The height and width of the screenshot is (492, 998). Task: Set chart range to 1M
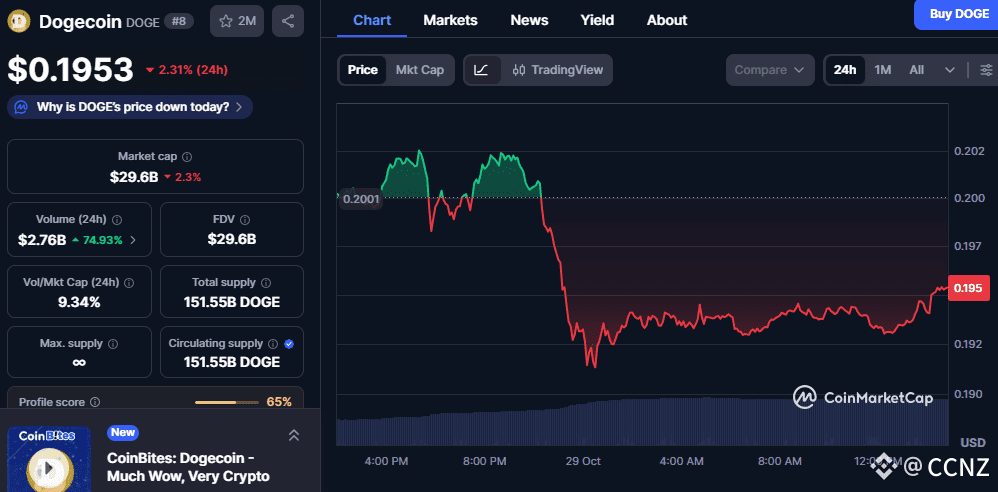[x=882, y=70]
